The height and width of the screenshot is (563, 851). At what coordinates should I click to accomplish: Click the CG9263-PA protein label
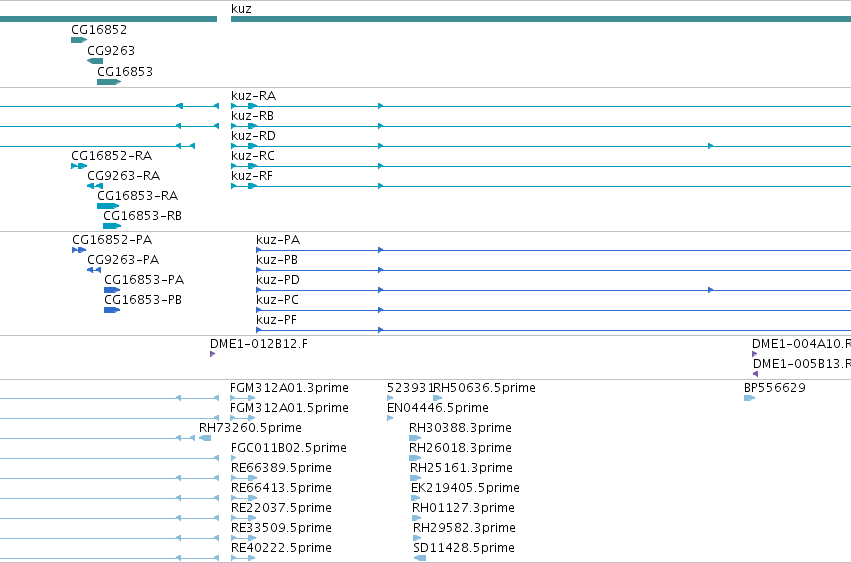click(x=123, y=260)
